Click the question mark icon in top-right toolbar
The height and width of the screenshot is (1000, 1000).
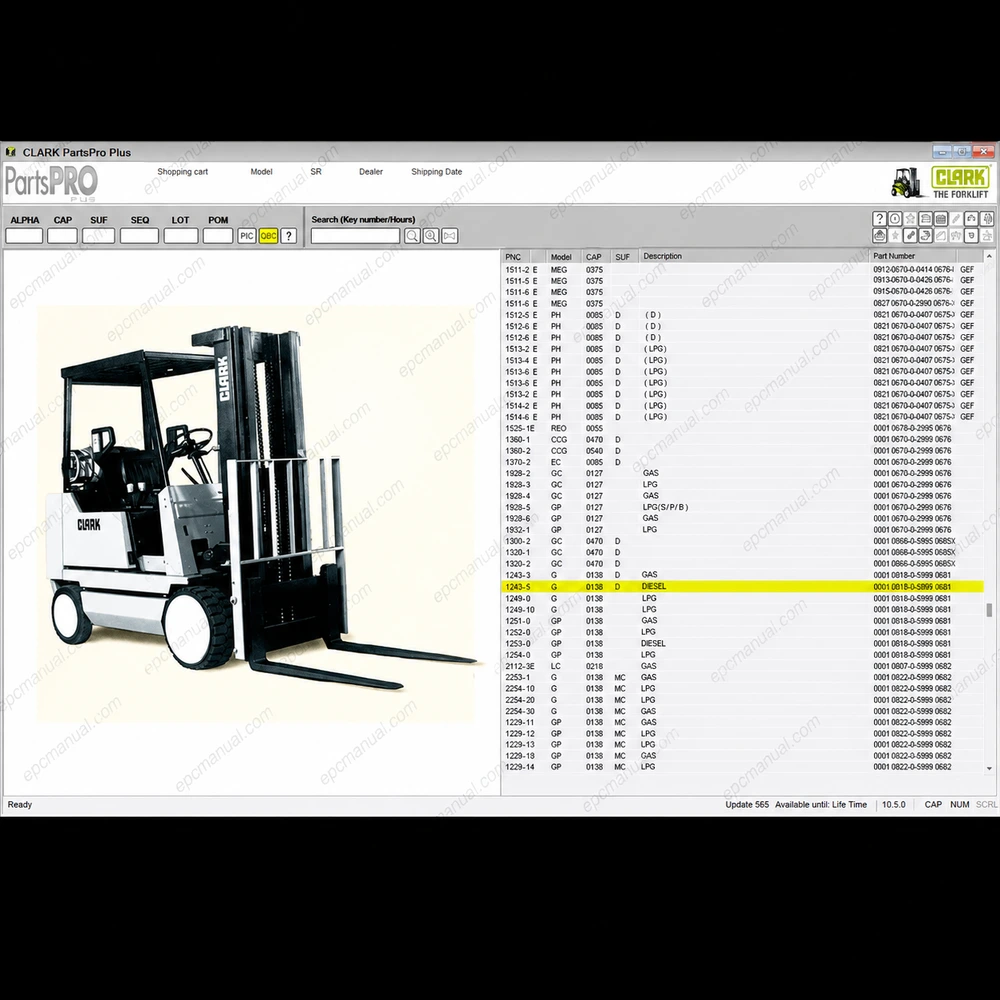tap(879, 219)
